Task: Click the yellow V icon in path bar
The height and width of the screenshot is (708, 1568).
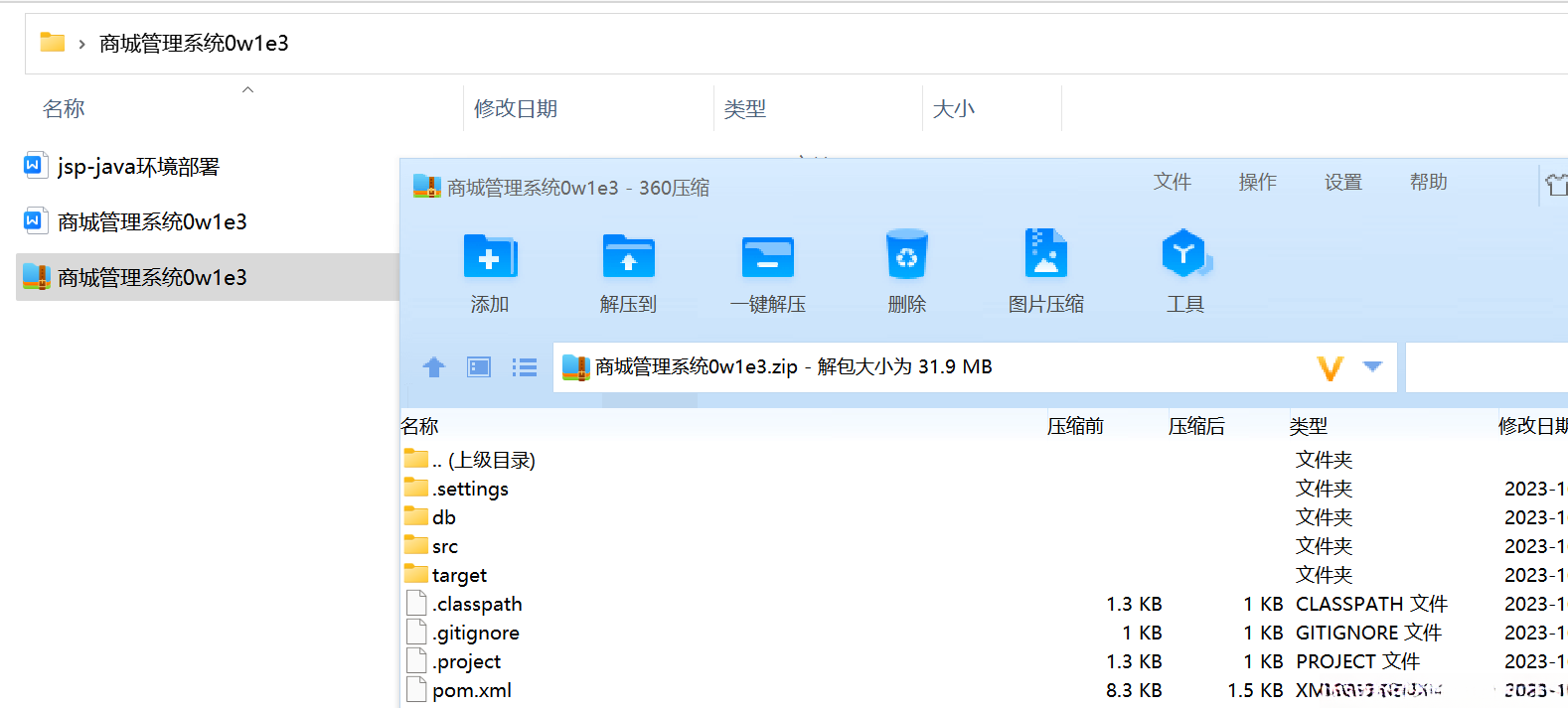Action: pyautogui.click(x=1331, y=368)
